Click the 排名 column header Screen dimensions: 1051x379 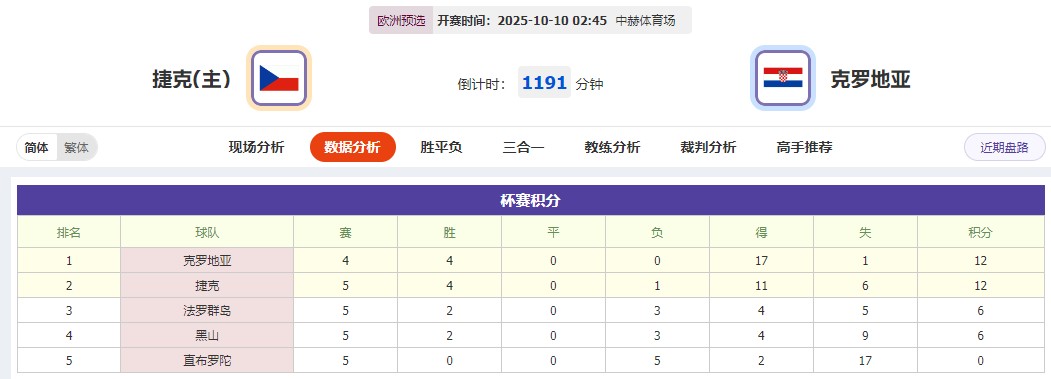(x=69, y=233)
